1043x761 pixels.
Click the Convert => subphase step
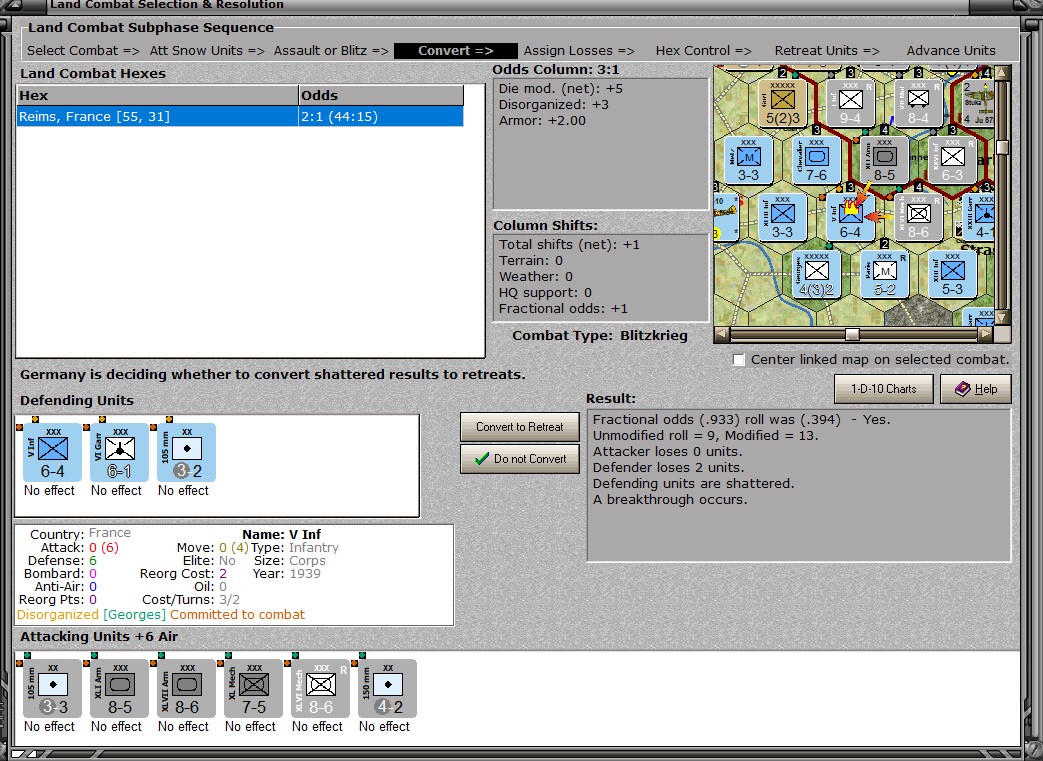pos(456,51)
